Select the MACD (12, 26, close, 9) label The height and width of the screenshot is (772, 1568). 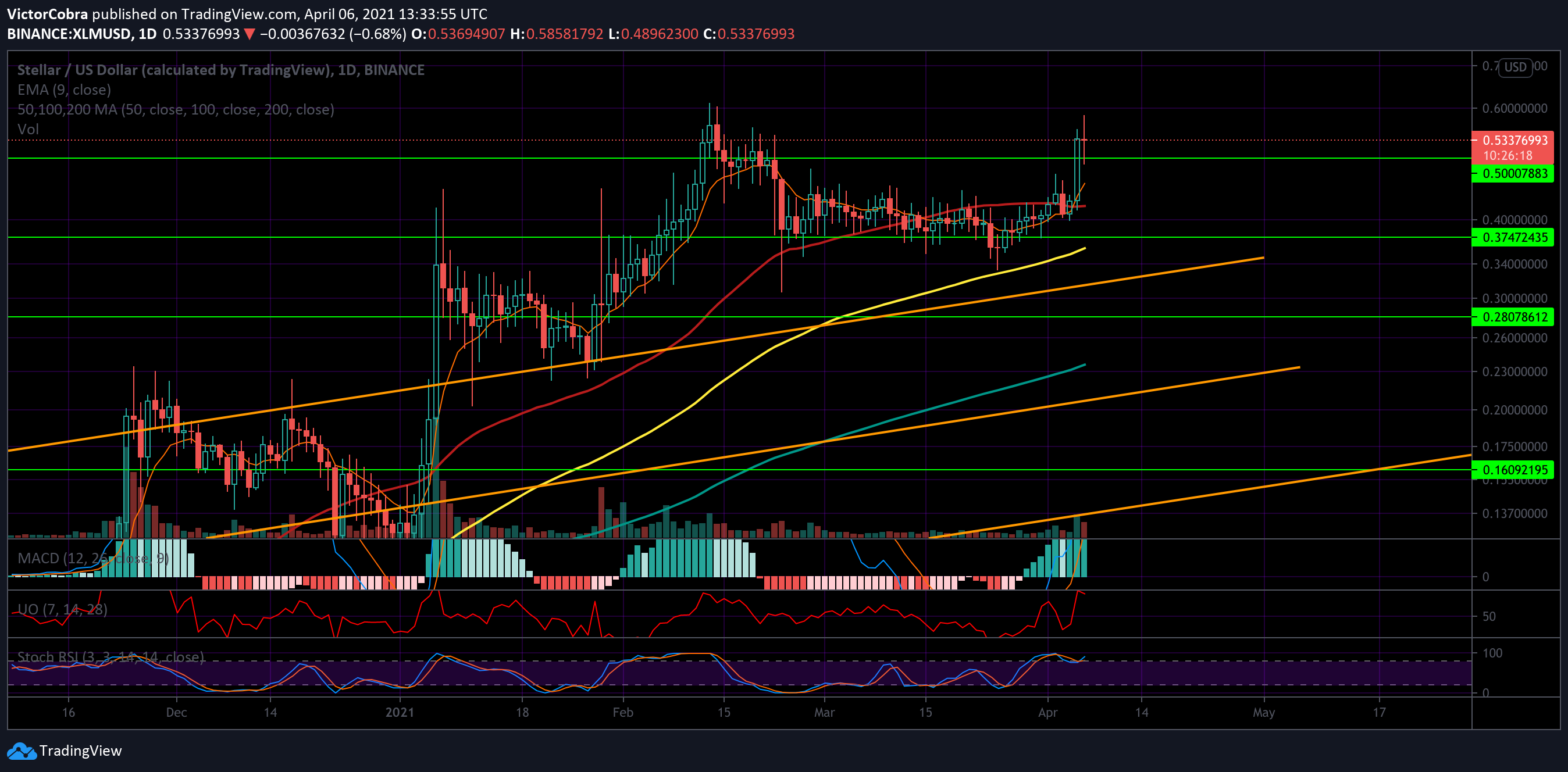click(92, 559)
